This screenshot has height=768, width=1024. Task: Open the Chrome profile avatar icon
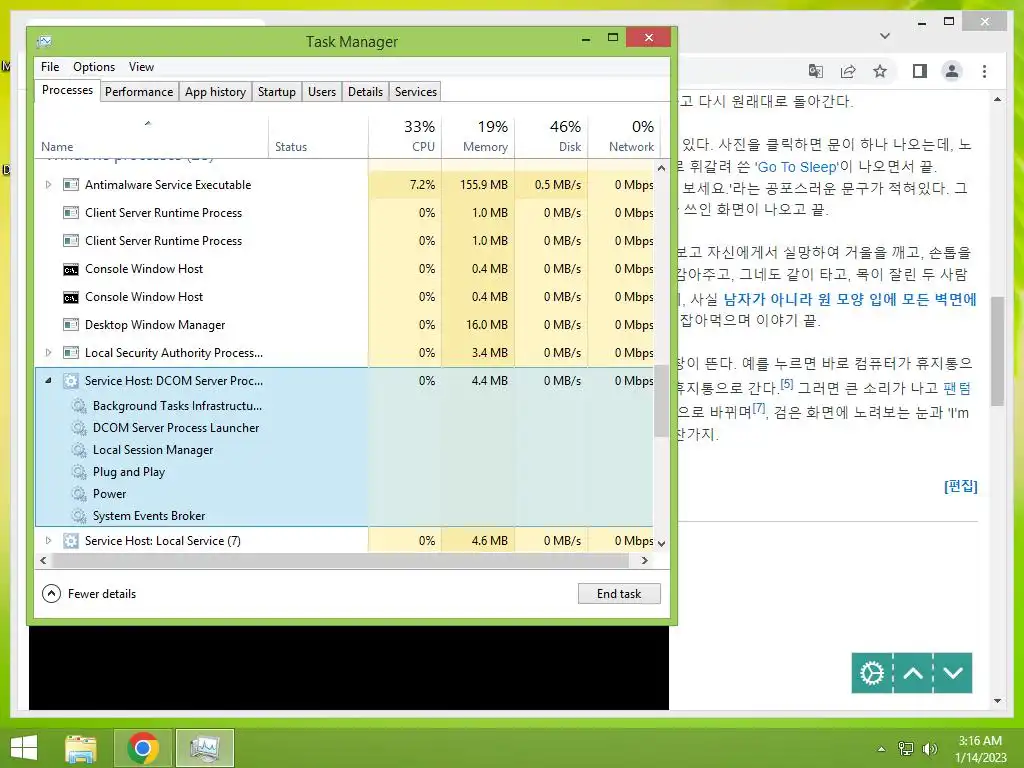[952, 71]
